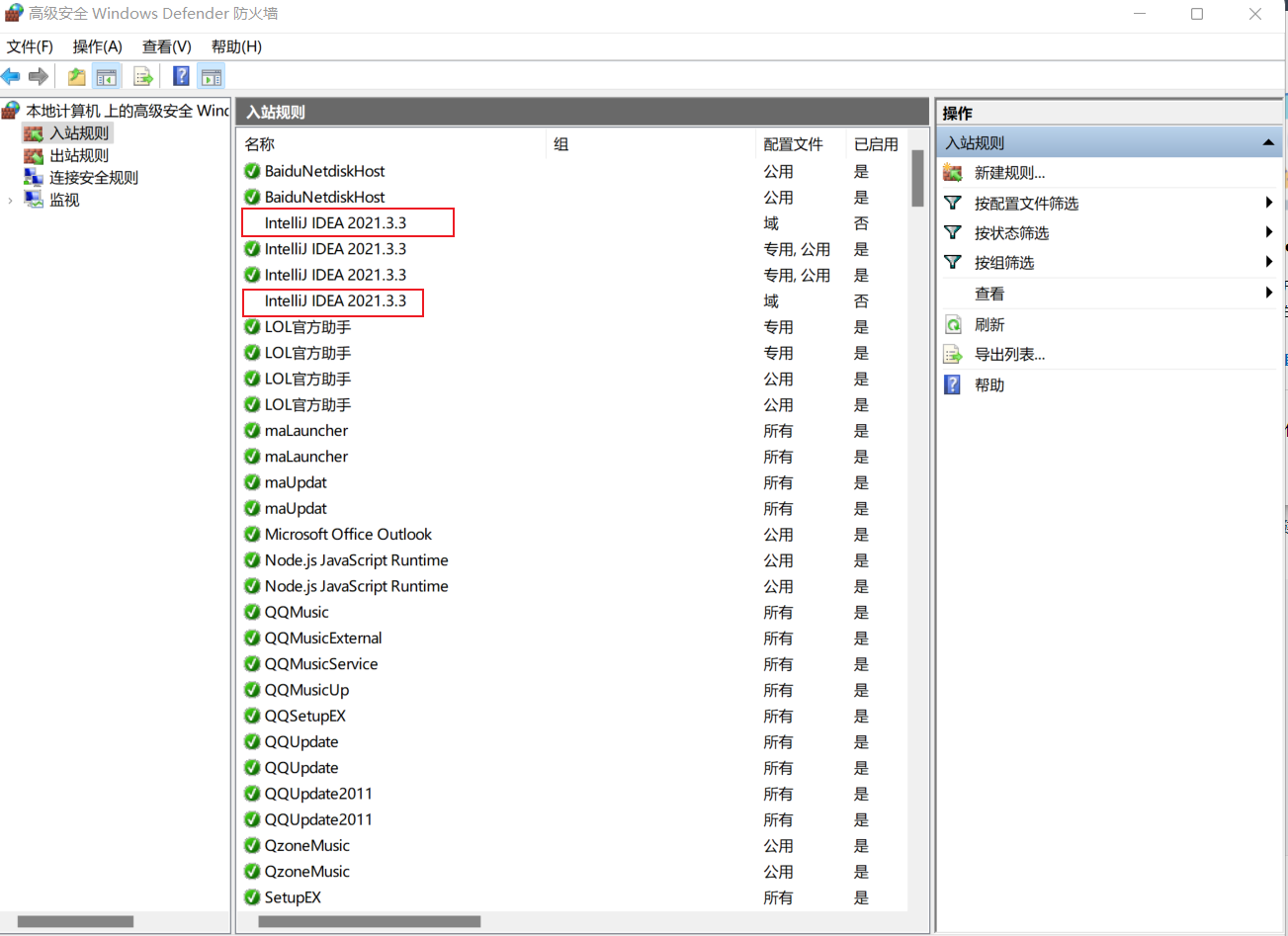The image size is (1288, 936).
Task: Open the 按状态筛选 submenu arrow
Action: coord(1268,232)
